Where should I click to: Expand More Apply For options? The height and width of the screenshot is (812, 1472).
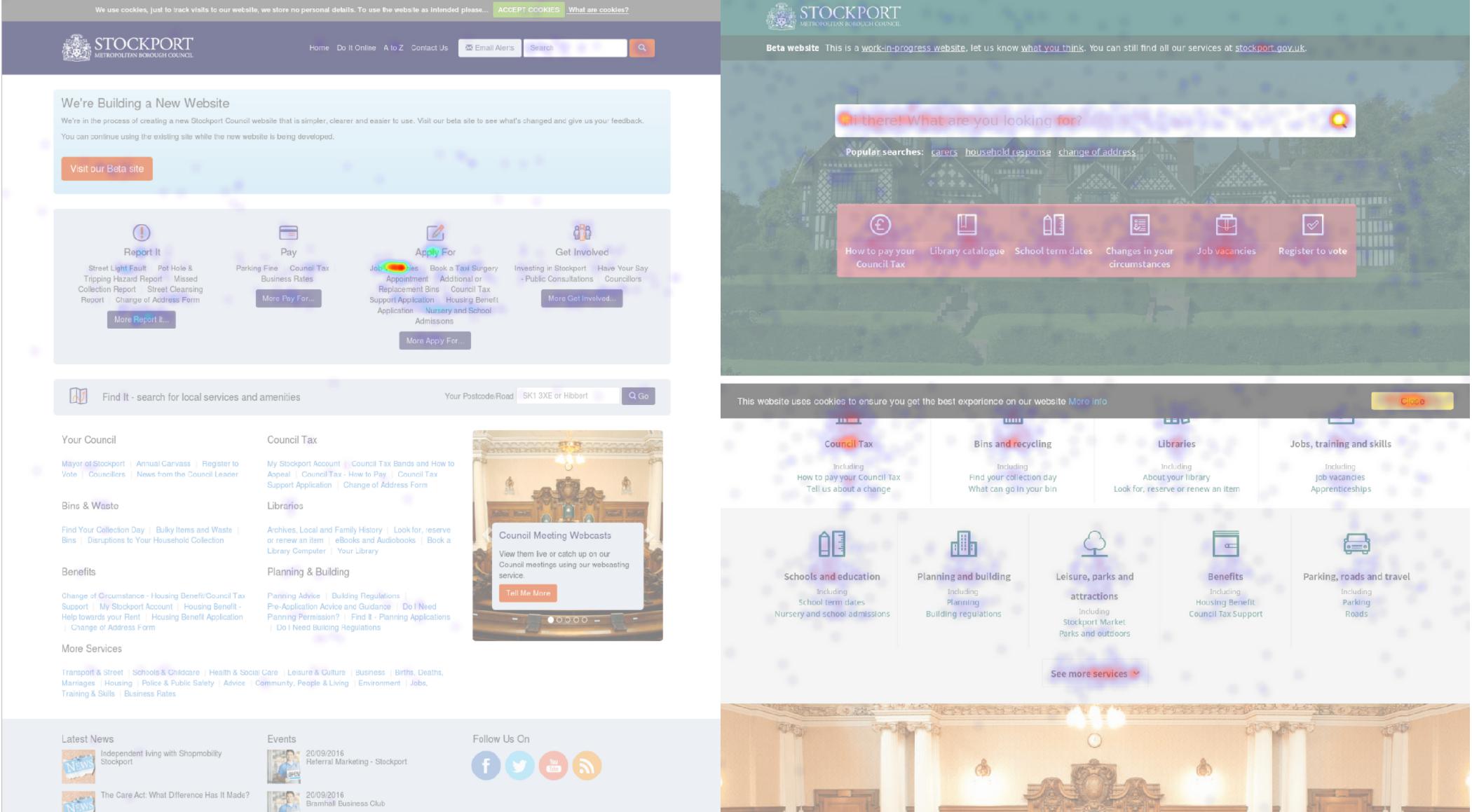[433, 340]
